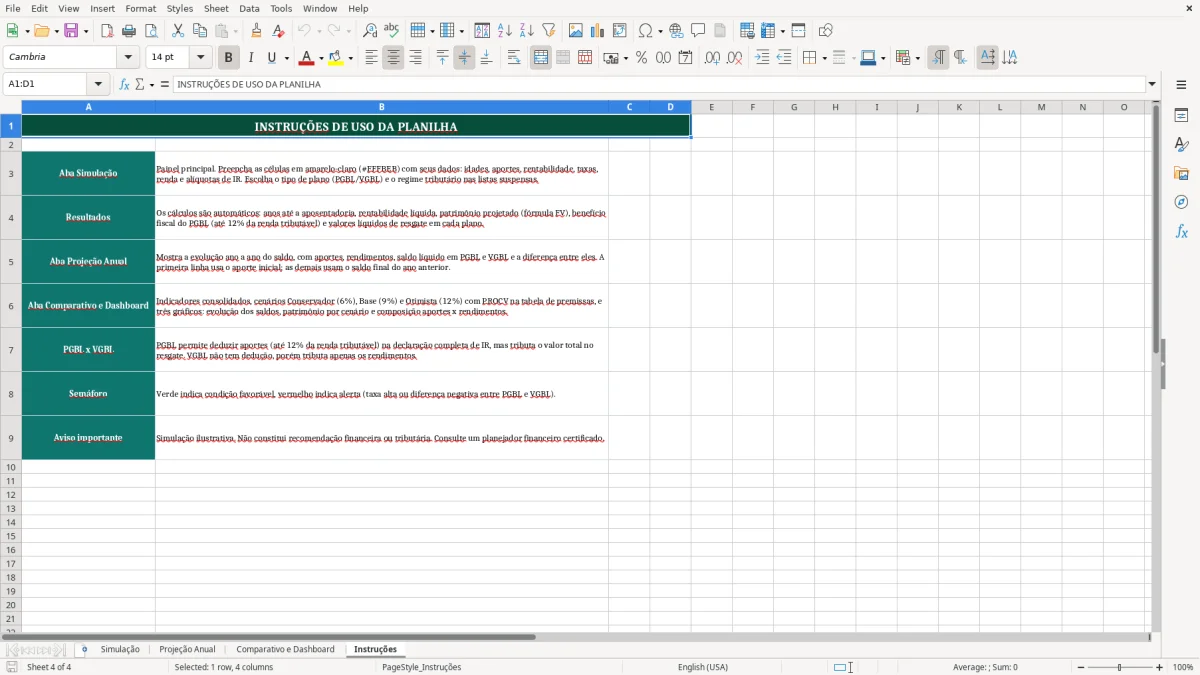1200x675 pixels.
Task: Switch to Comparativo e Dashboard tab
Action: (x=285, y=650)
